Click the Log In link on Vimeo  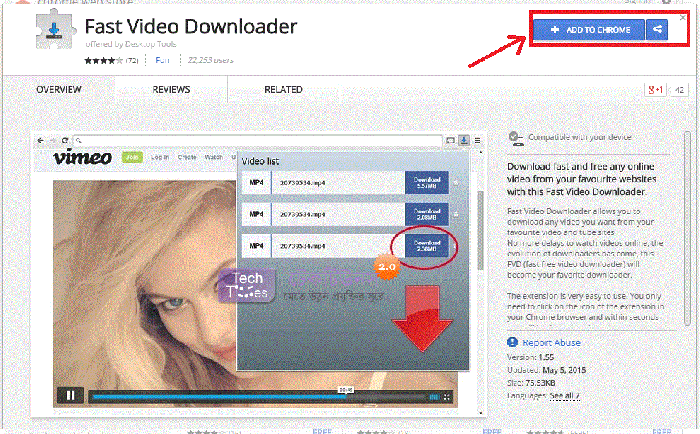[x=160, y=157]
